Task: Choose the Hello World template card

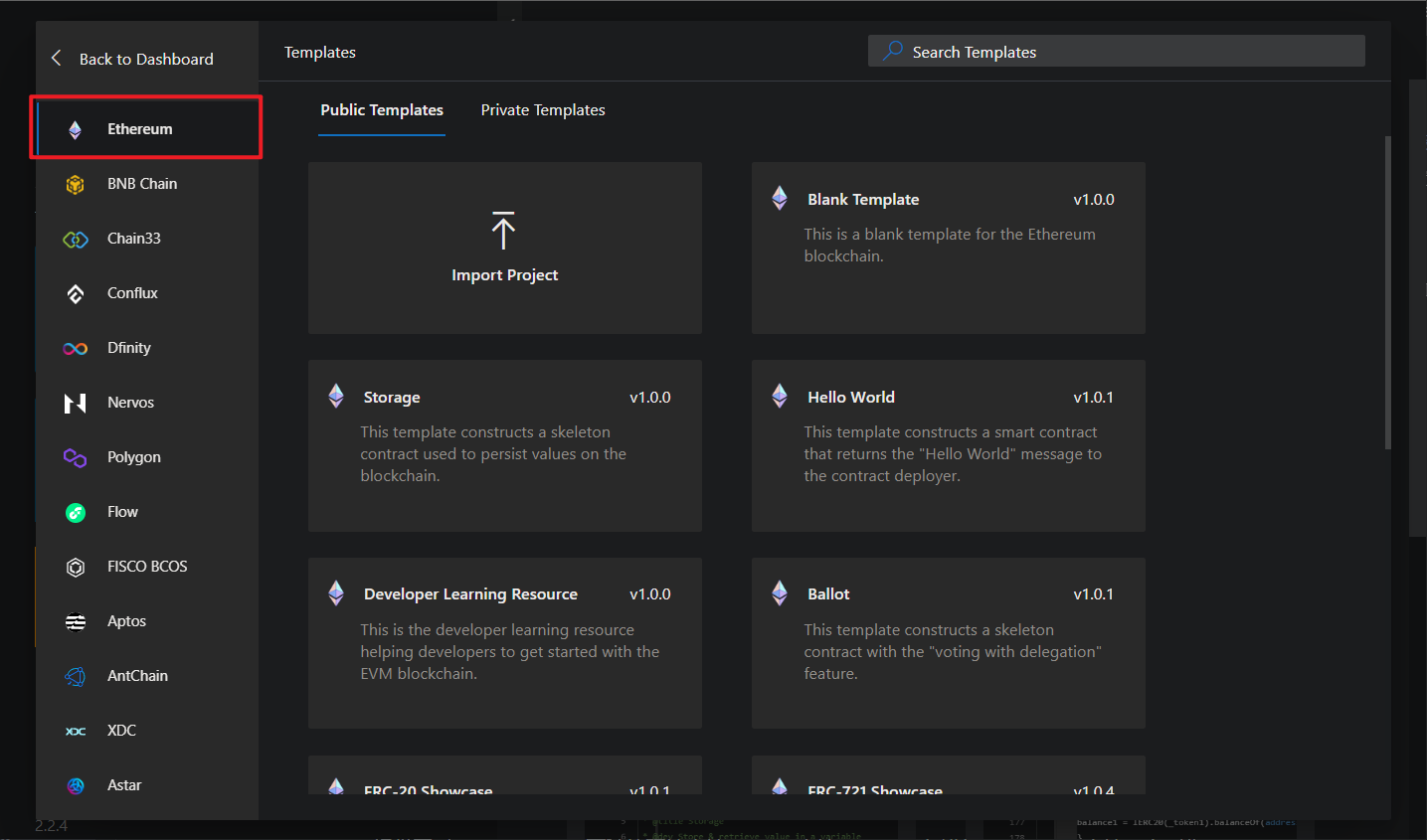Action: [948, 445]
